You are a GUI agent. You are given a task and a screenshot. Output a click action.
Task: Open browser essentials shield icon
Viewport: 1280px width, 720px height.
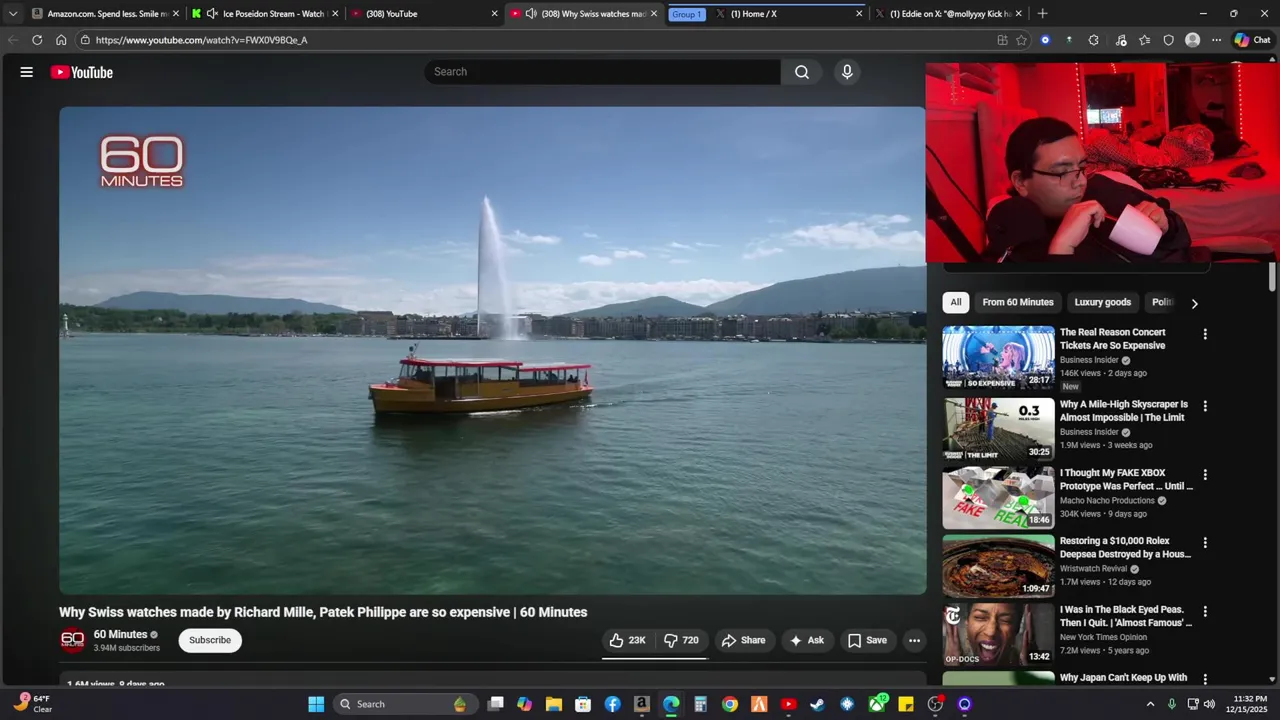pyautogui.click(x=1168, y=40)
